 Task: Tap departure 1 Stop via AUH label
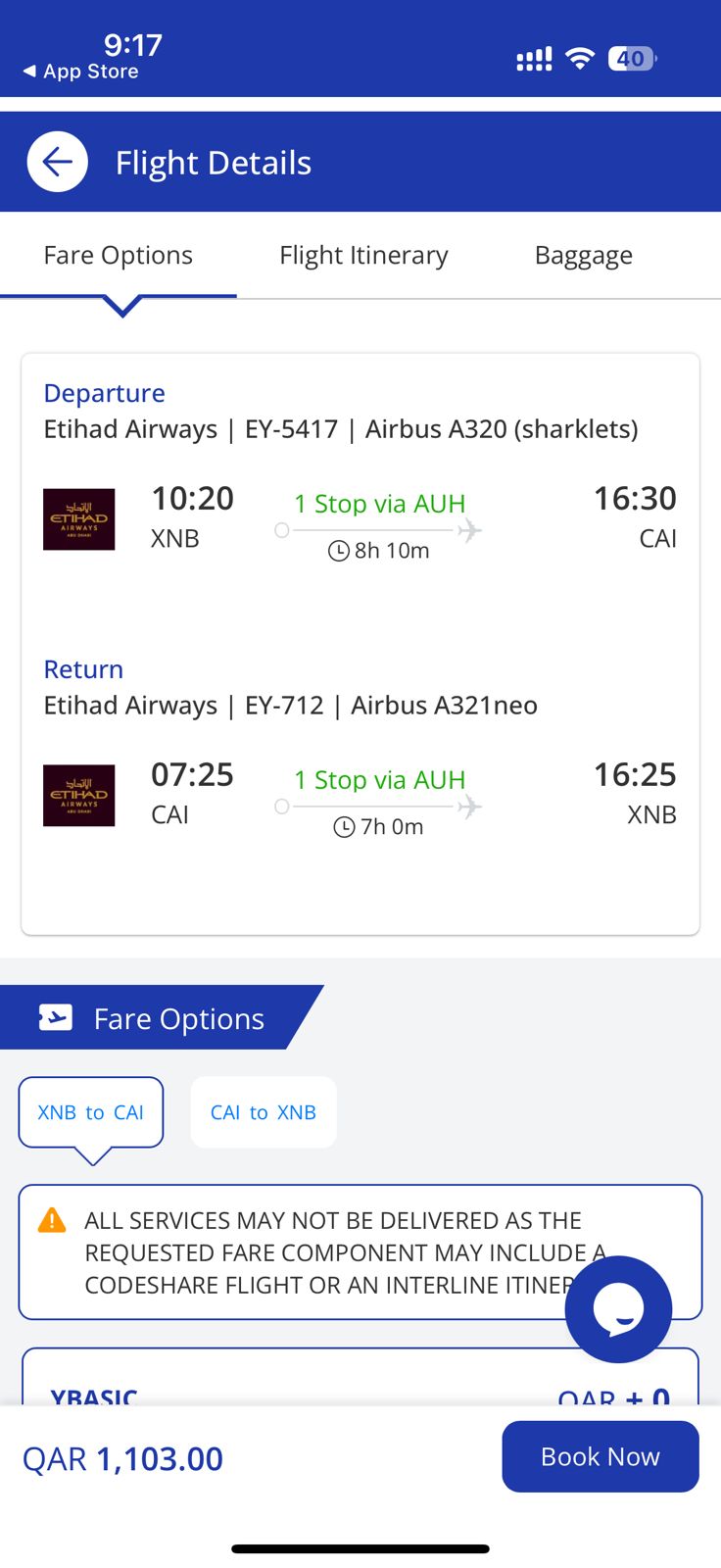380,504
